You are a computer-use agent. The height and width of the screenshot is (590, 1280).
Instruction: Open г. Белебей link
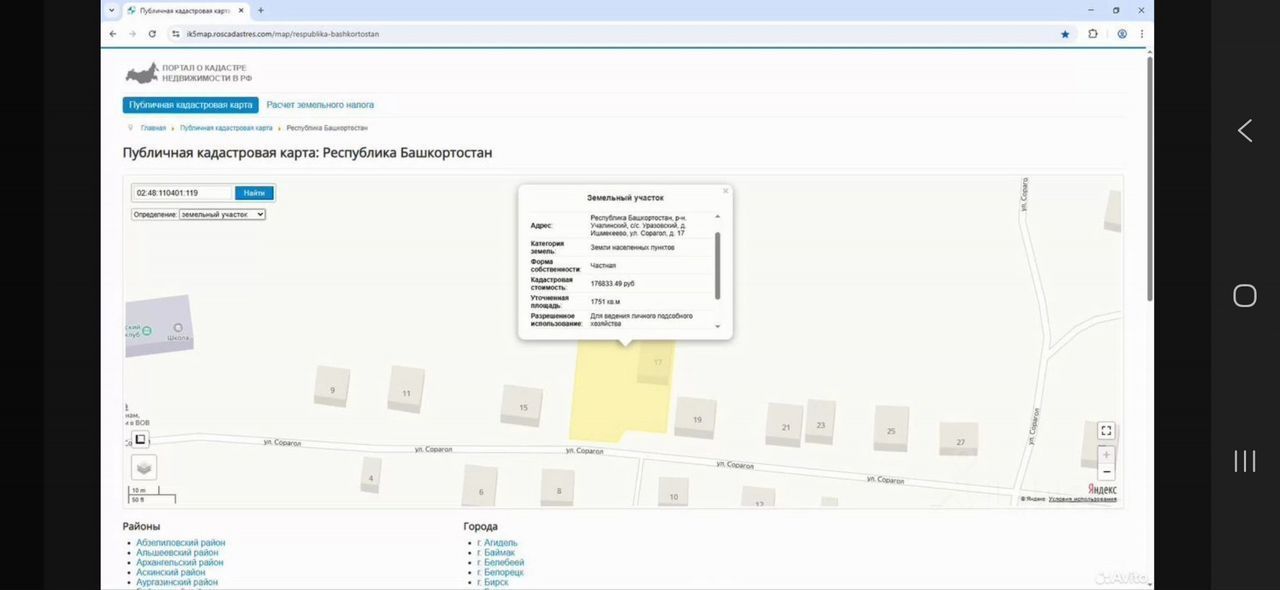pos(500,563)
